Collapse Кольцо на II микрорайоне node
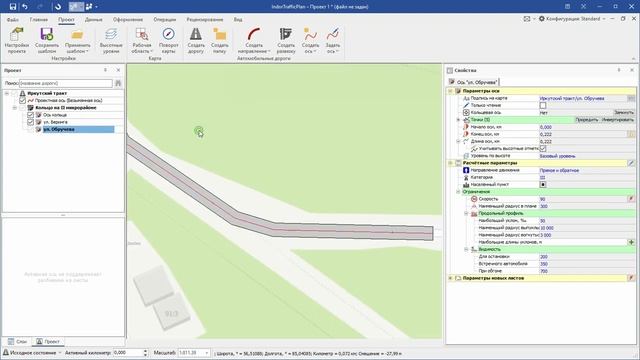 click(14, 108)
